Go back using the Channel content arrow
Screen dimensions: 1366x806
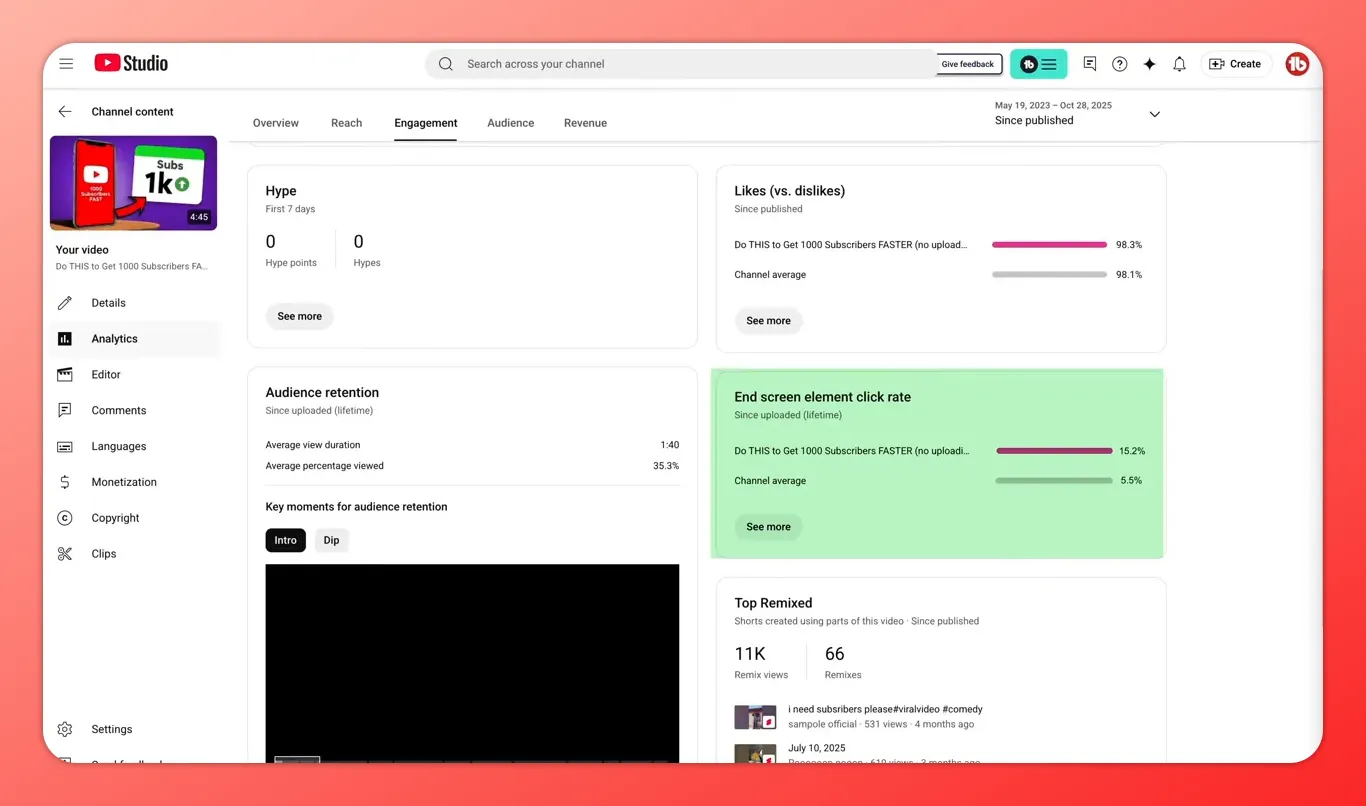(65, 112)
